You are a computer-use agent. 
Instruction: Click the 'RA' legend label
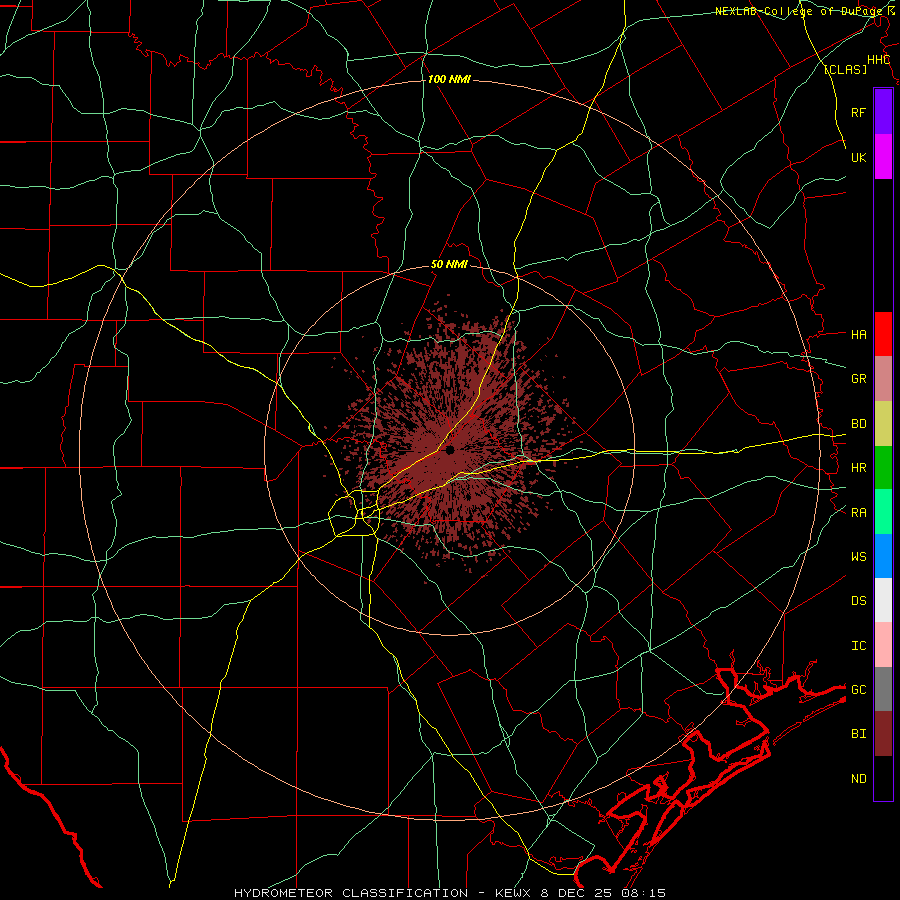click(859, 512)
